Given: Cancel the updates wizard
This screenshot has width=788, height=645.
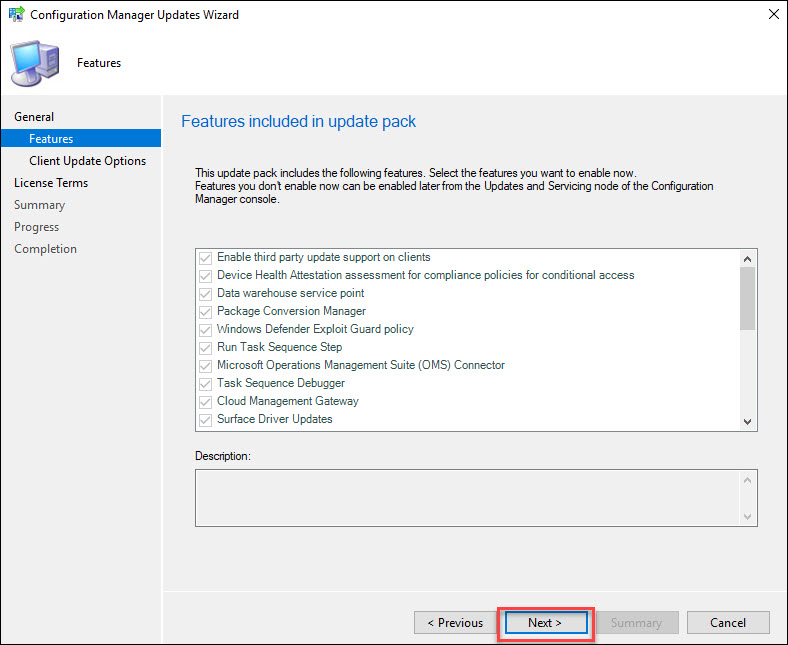Looking at the screenshot, I should 728,623.
